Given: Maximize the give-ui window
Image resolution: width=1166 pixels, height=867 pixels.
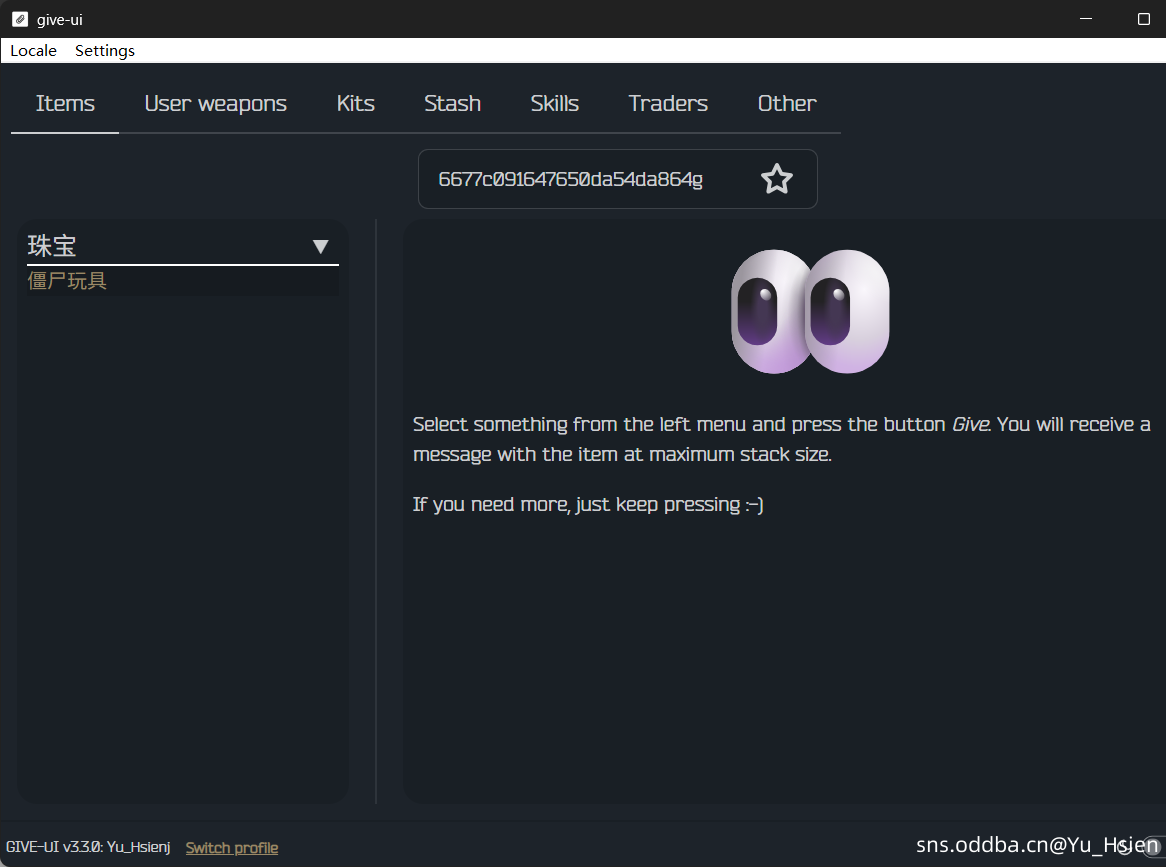Looking at the screenshot, I should tap(1143, 19).
